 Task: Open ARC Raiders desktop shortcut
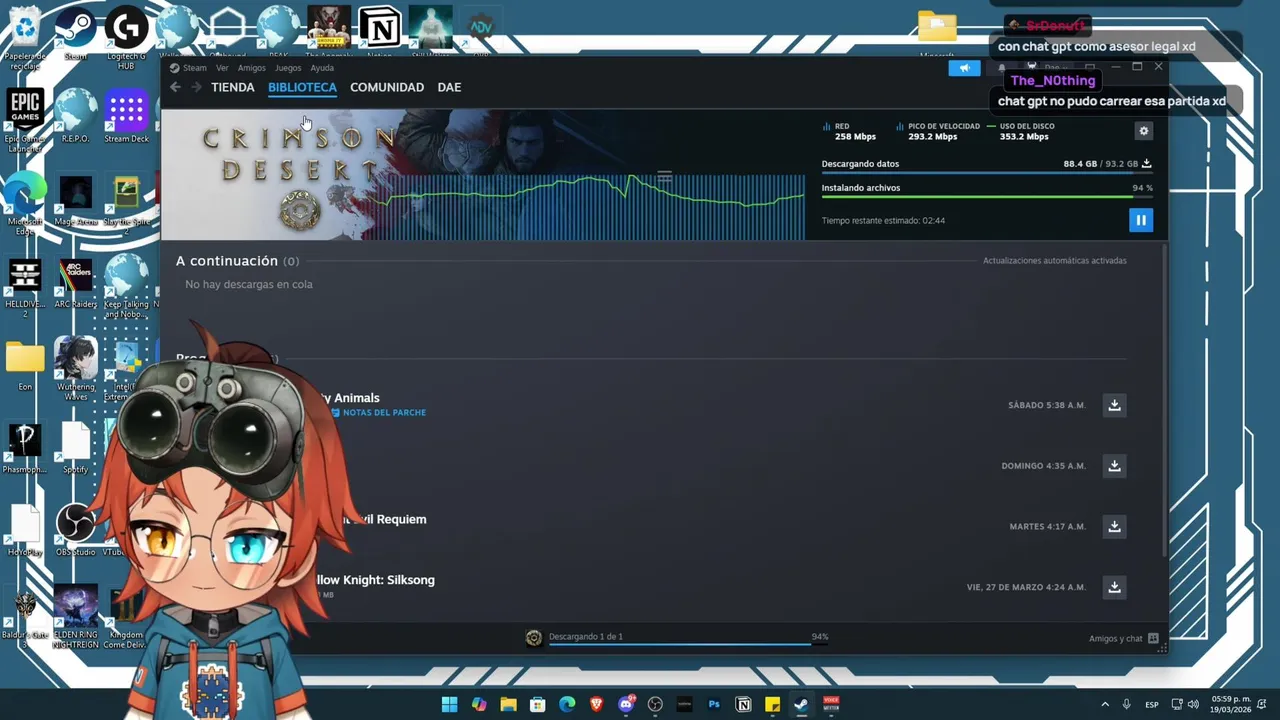point(76,283)
